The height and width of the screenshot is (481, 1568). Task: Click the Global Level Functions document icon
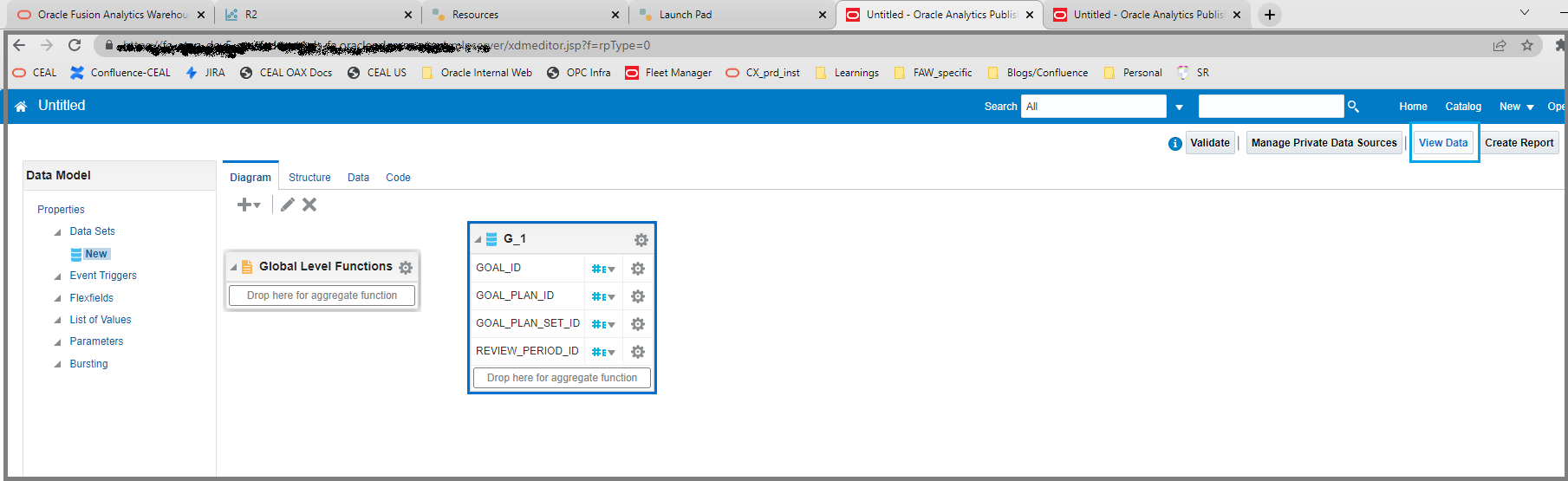pos(247,267)
